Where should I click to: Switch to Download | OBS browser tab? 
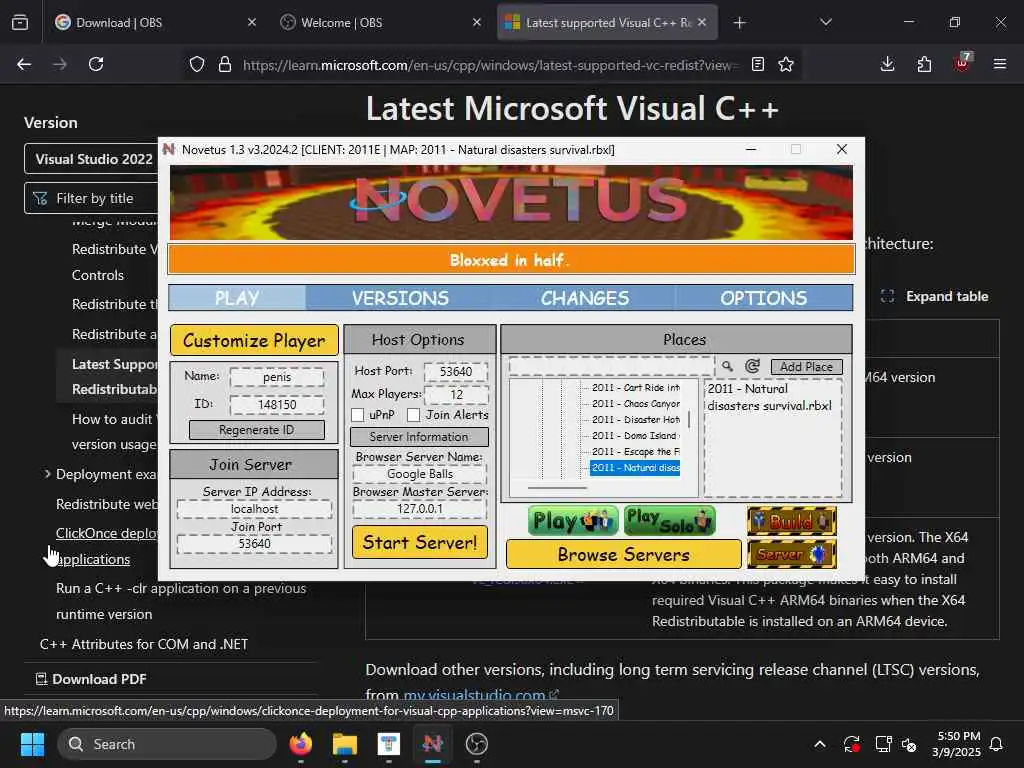pos(154,23)
